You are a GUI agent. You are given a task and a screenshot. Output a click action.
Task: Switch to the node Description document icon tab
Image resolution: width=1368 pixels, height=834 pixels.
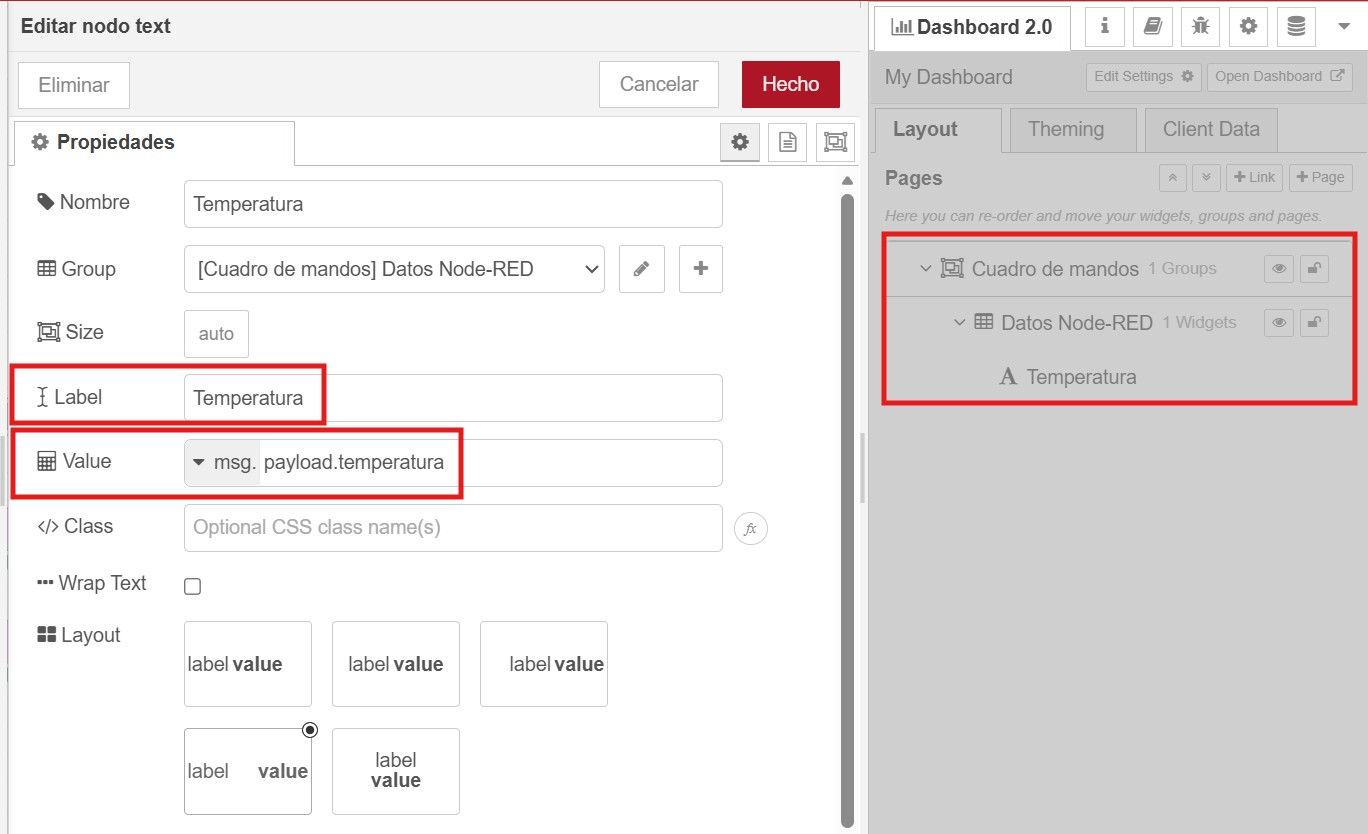click(787, 141)
